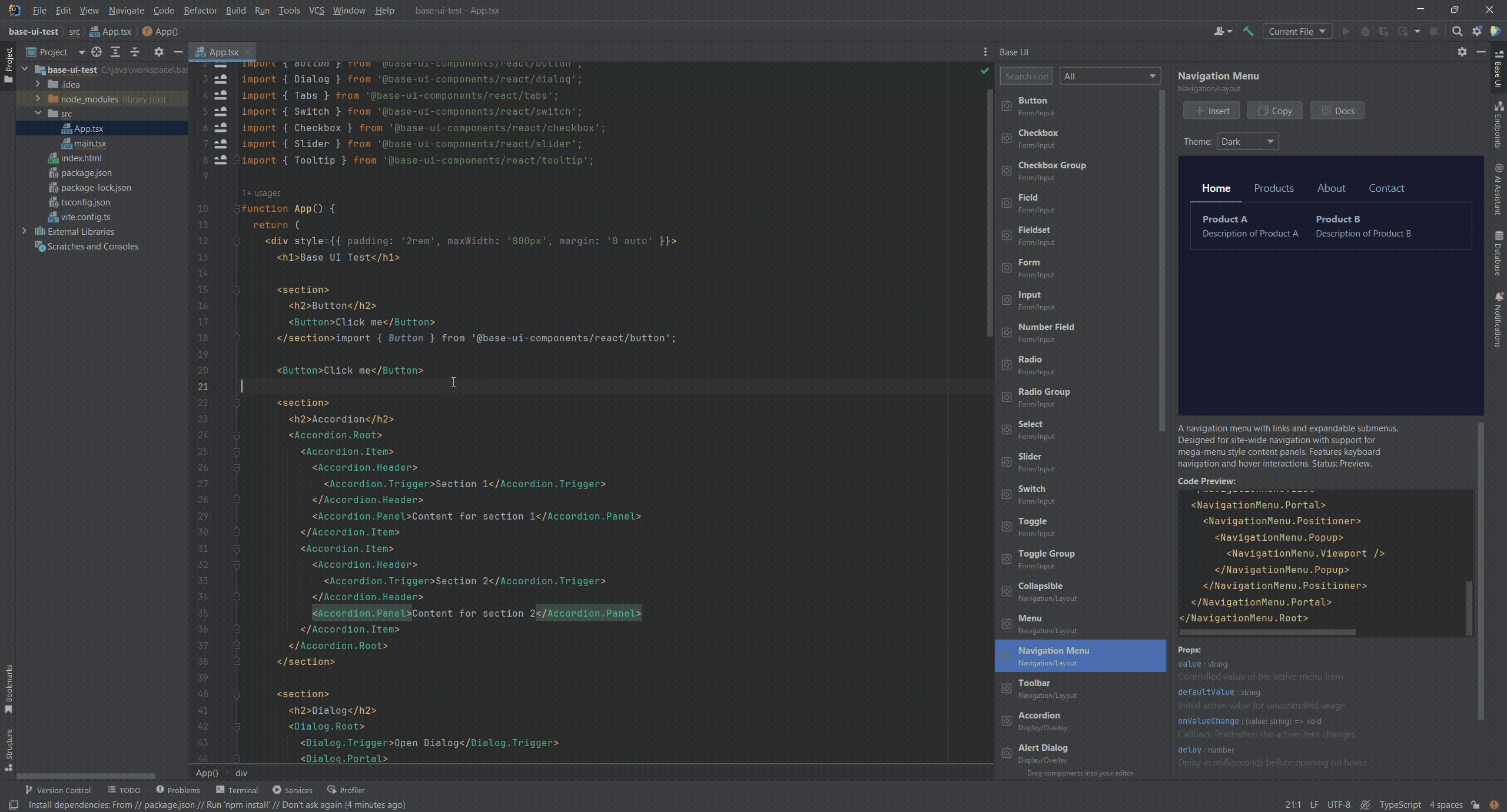Viewport: 1507px width, 812px height.
Task: Open editor tabs more options menu
Action: 985,52
